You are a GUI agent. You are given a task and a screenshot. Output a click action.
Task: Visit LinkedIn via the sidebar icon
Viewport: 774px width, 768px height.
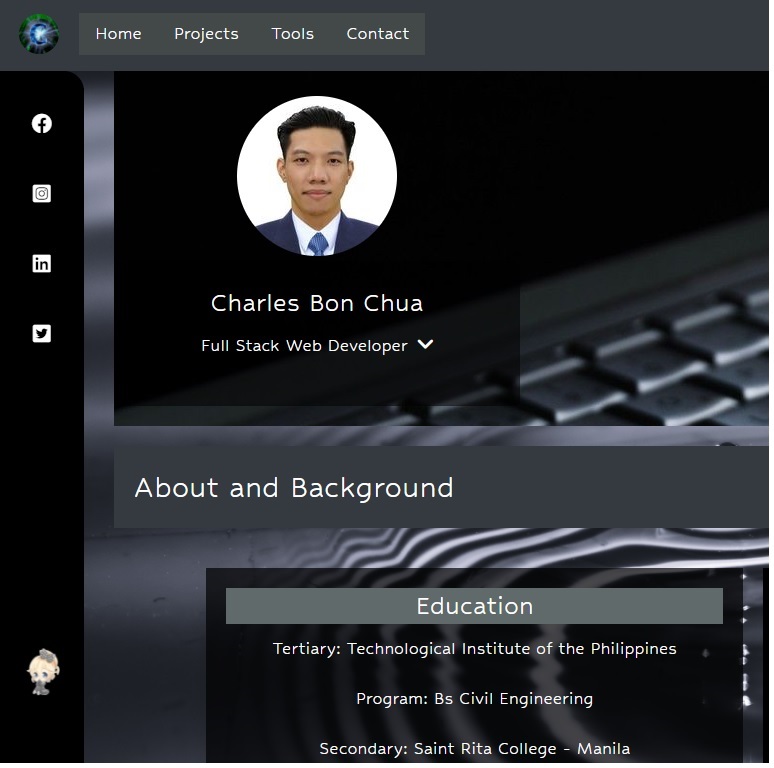(x=41, y=264)
